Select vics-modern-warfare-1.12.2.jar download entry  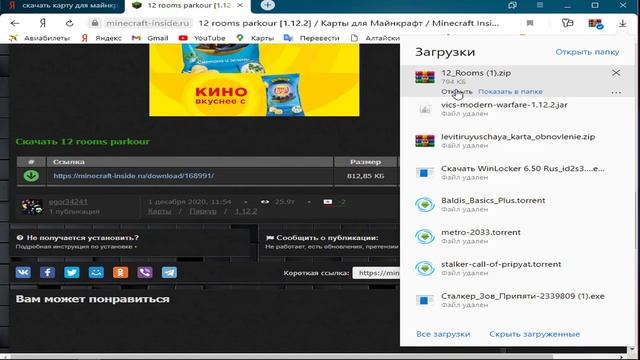click(518, 109)
